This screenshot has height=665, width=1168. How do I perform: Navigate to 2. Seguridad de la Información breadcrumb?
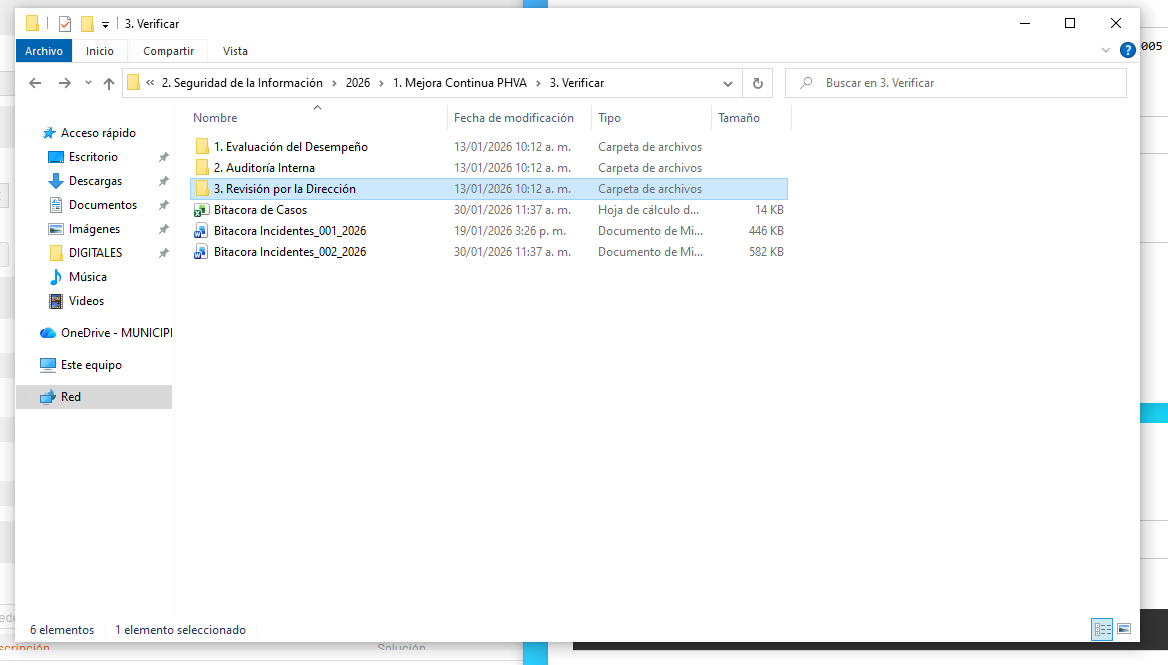tap(242, 83)
